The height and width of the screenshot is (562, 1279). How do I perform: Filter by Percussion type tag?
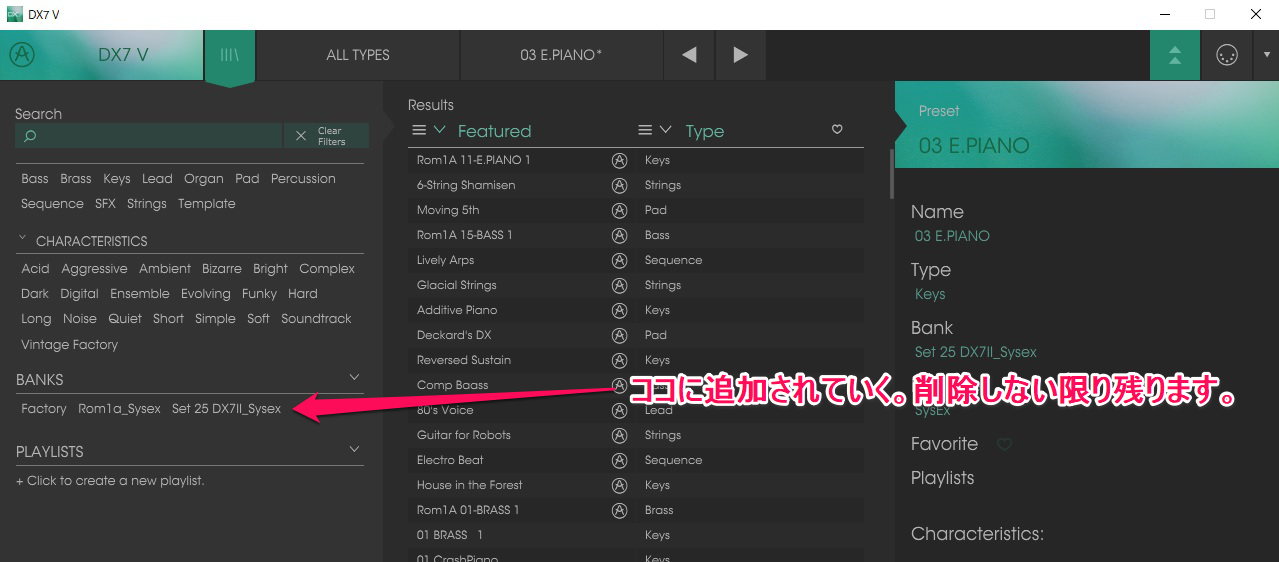pyautogui.click(x=303, y=179)
